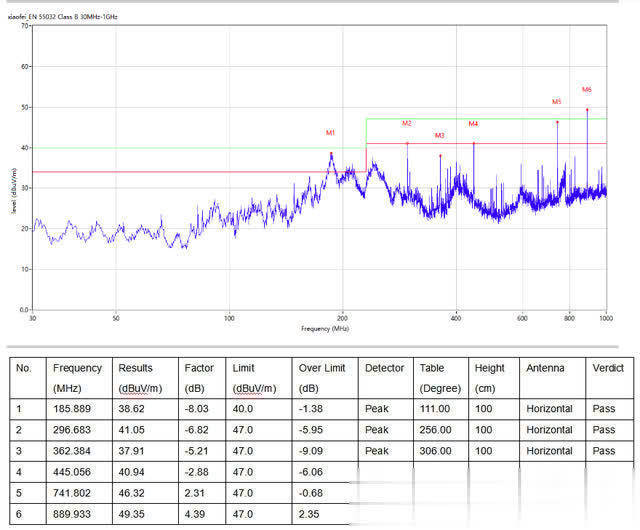Click the M3 marker on the spectrum
Screen dimensions: 640x530
click(x=440, y=135)
